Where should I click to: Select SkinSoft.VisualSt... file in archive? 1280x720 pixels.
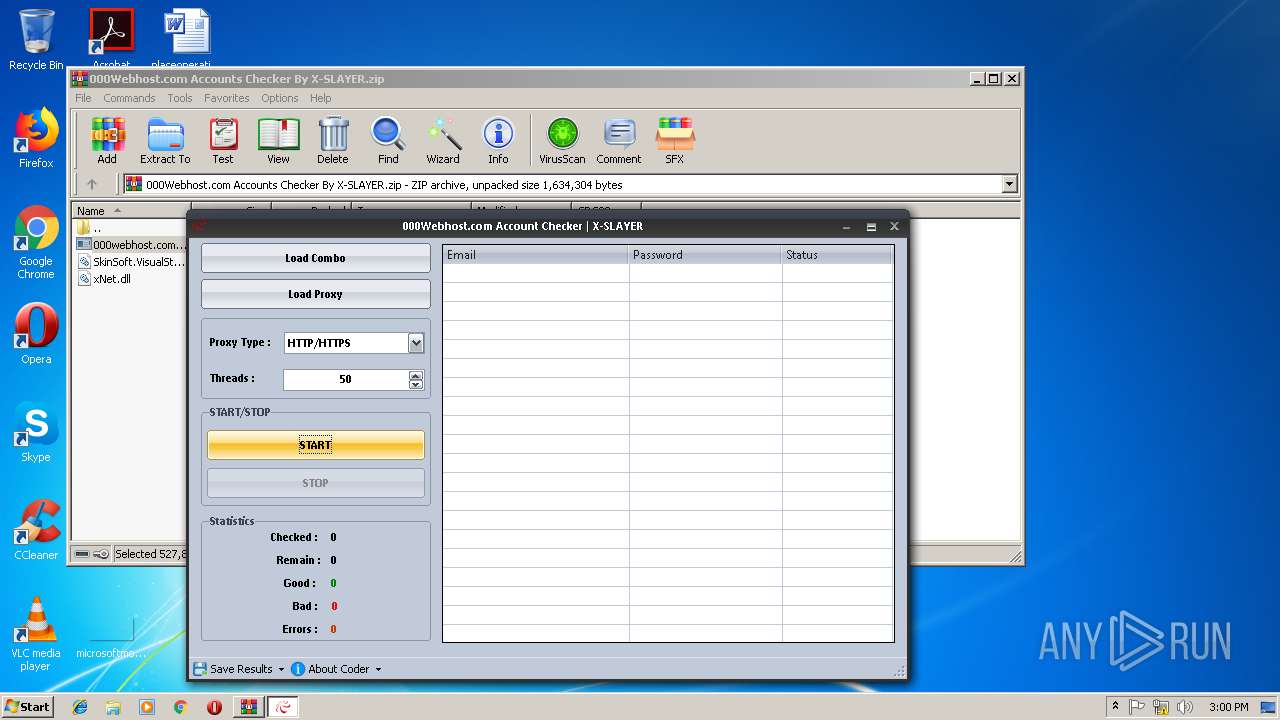[132, 262]
